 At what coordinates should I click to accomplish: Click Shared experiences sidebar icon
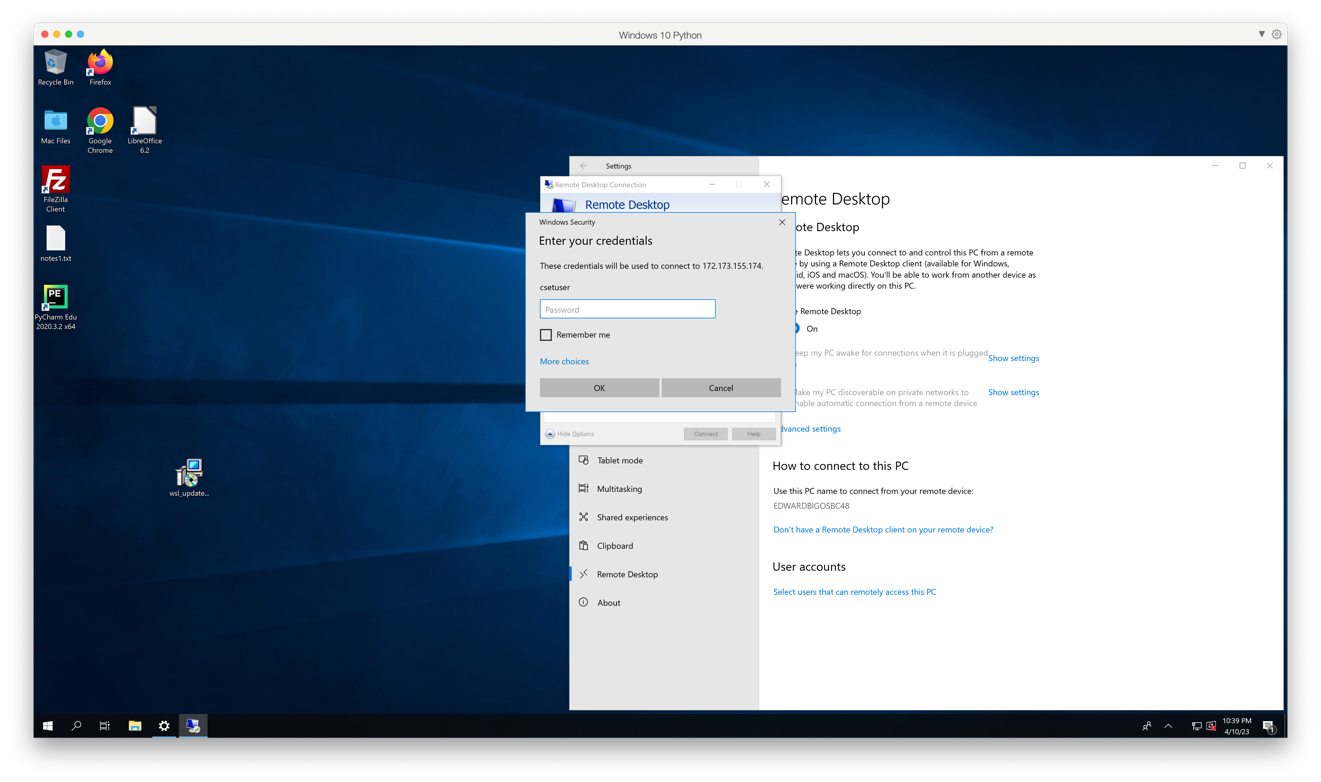click(584, 518)
